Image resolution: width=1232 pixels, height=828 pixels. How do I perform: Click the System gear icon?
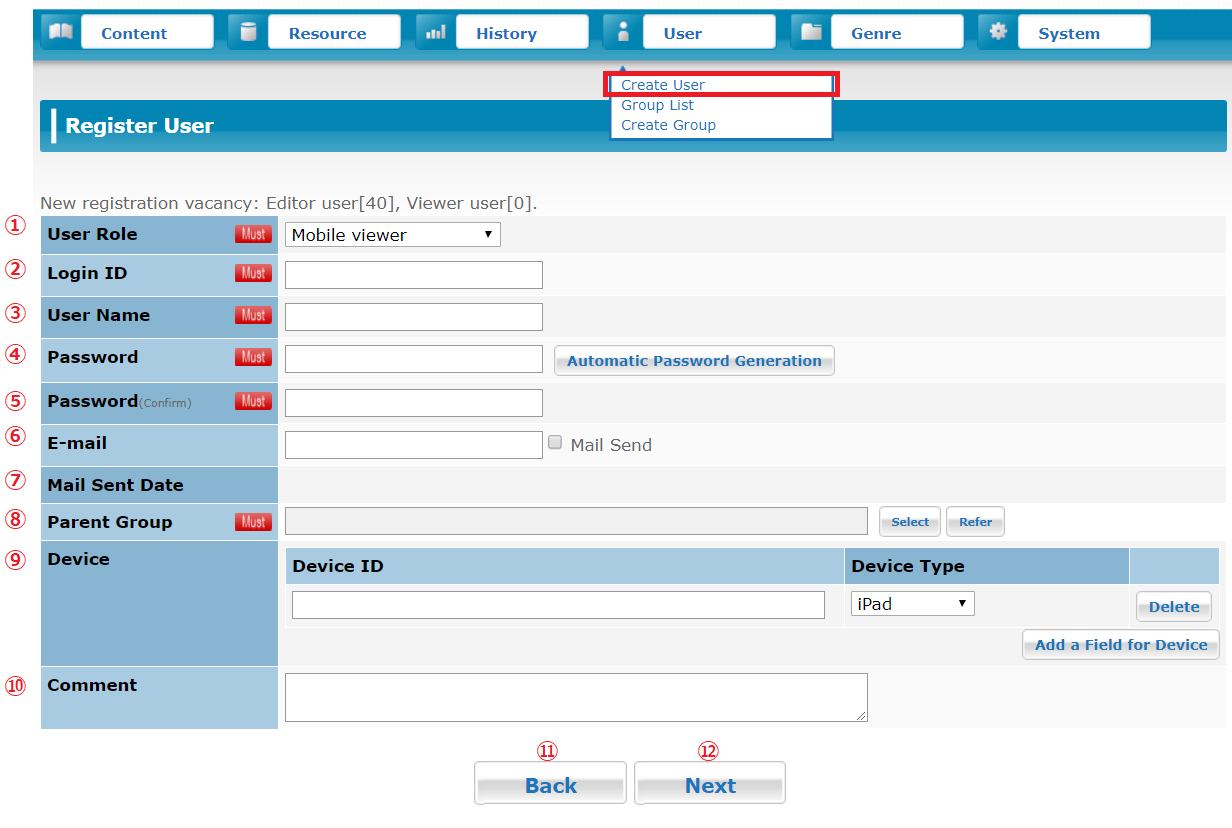click(x=996, y=31)
